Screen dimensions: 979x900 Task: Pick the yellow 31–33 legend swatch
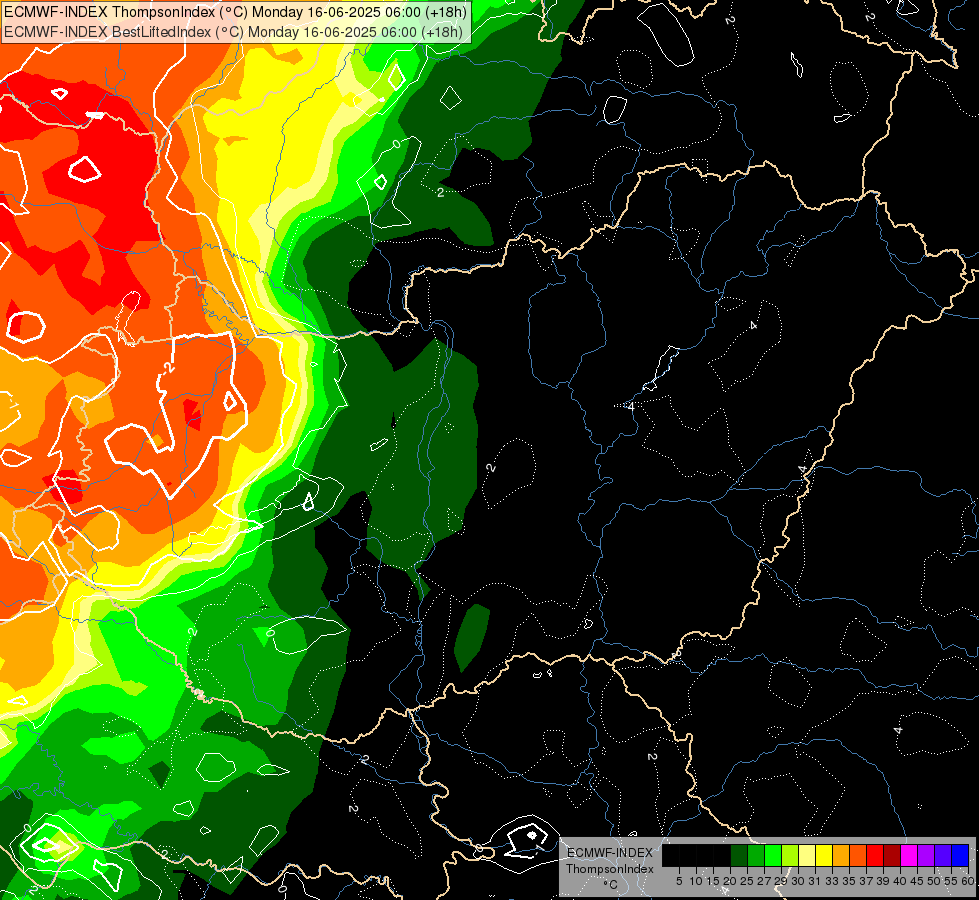tap(824, 855)
